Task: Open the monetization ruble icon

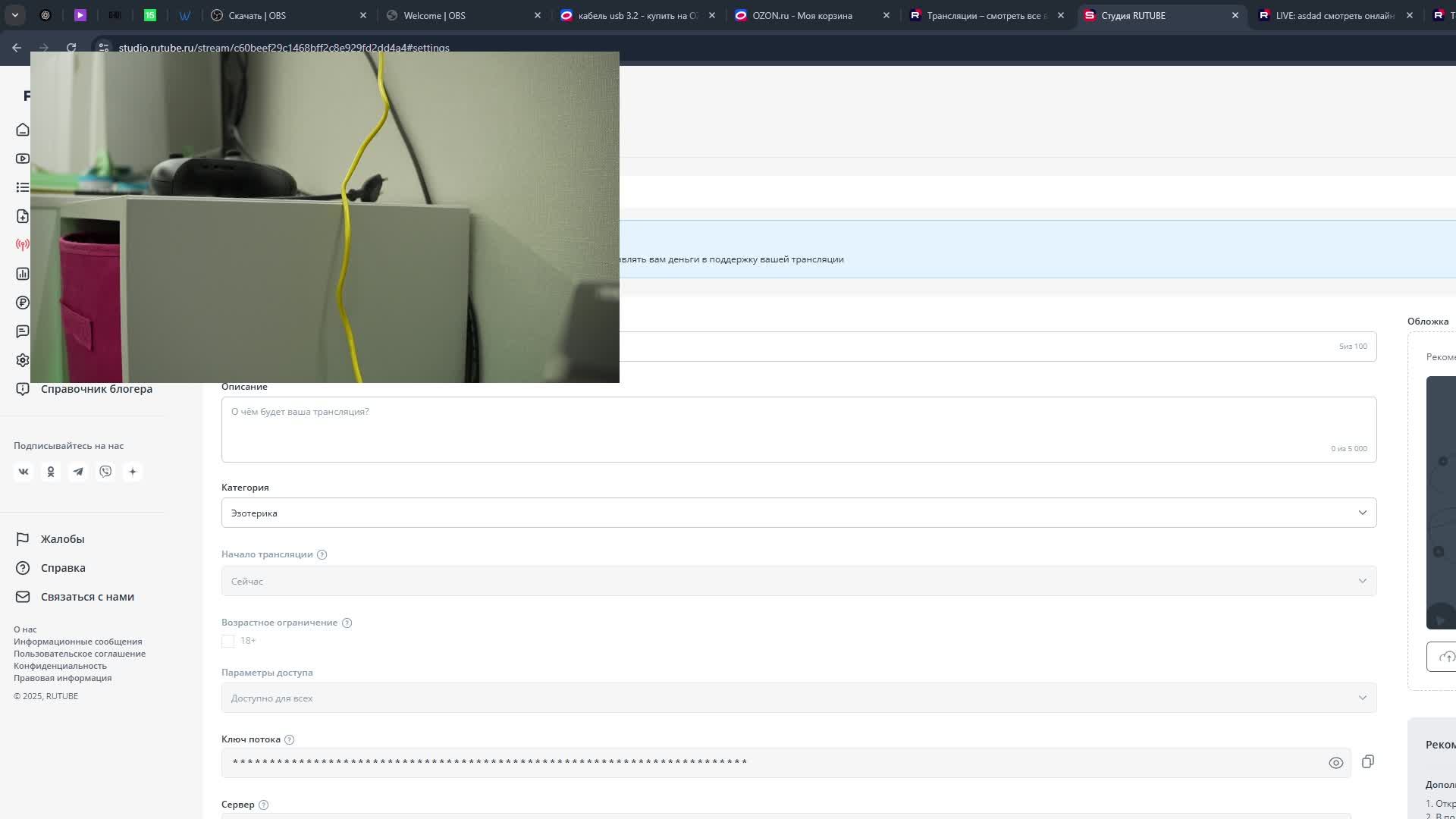Action: 23,303
